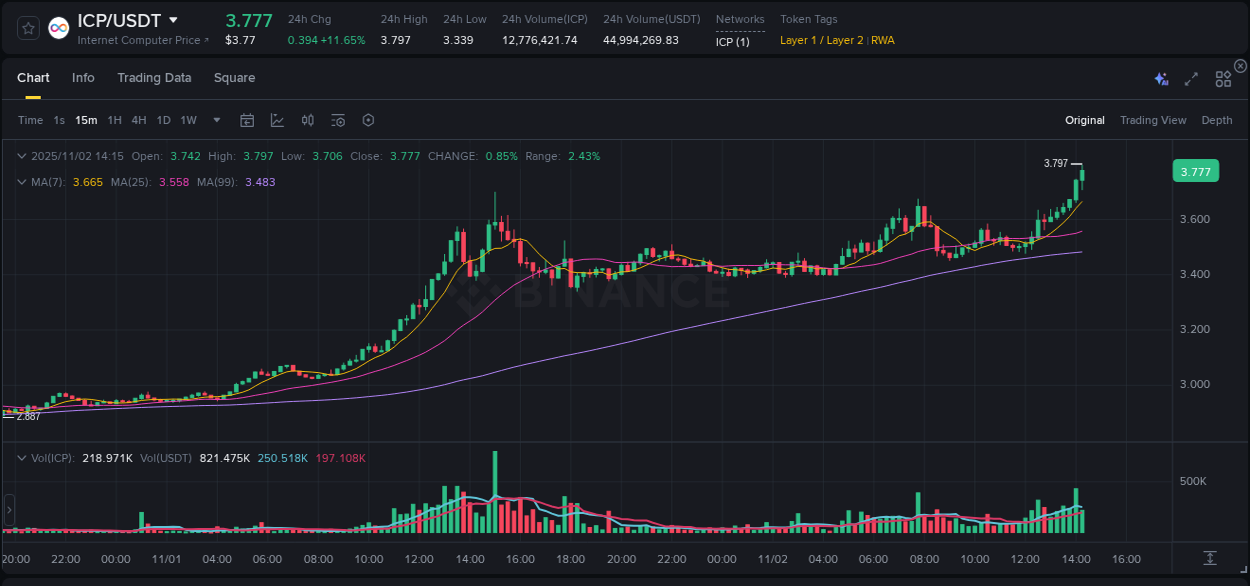Click the candlestick compare icon in the toolbar
The height and width of the screenshot is (586, 1250).
(x=307, y=120)
